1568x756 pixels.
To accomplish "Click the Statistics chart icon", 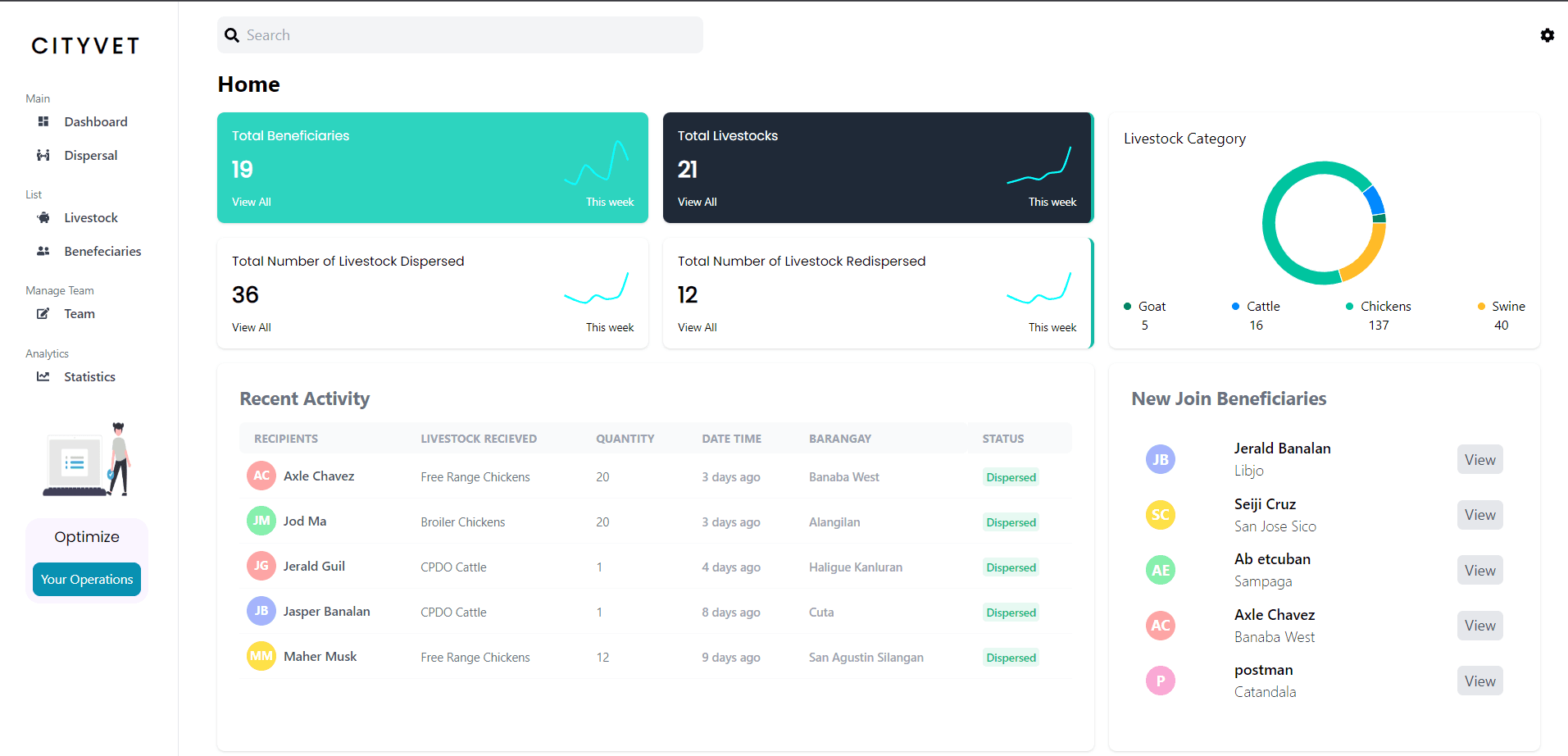I will [x=43, y=376].
